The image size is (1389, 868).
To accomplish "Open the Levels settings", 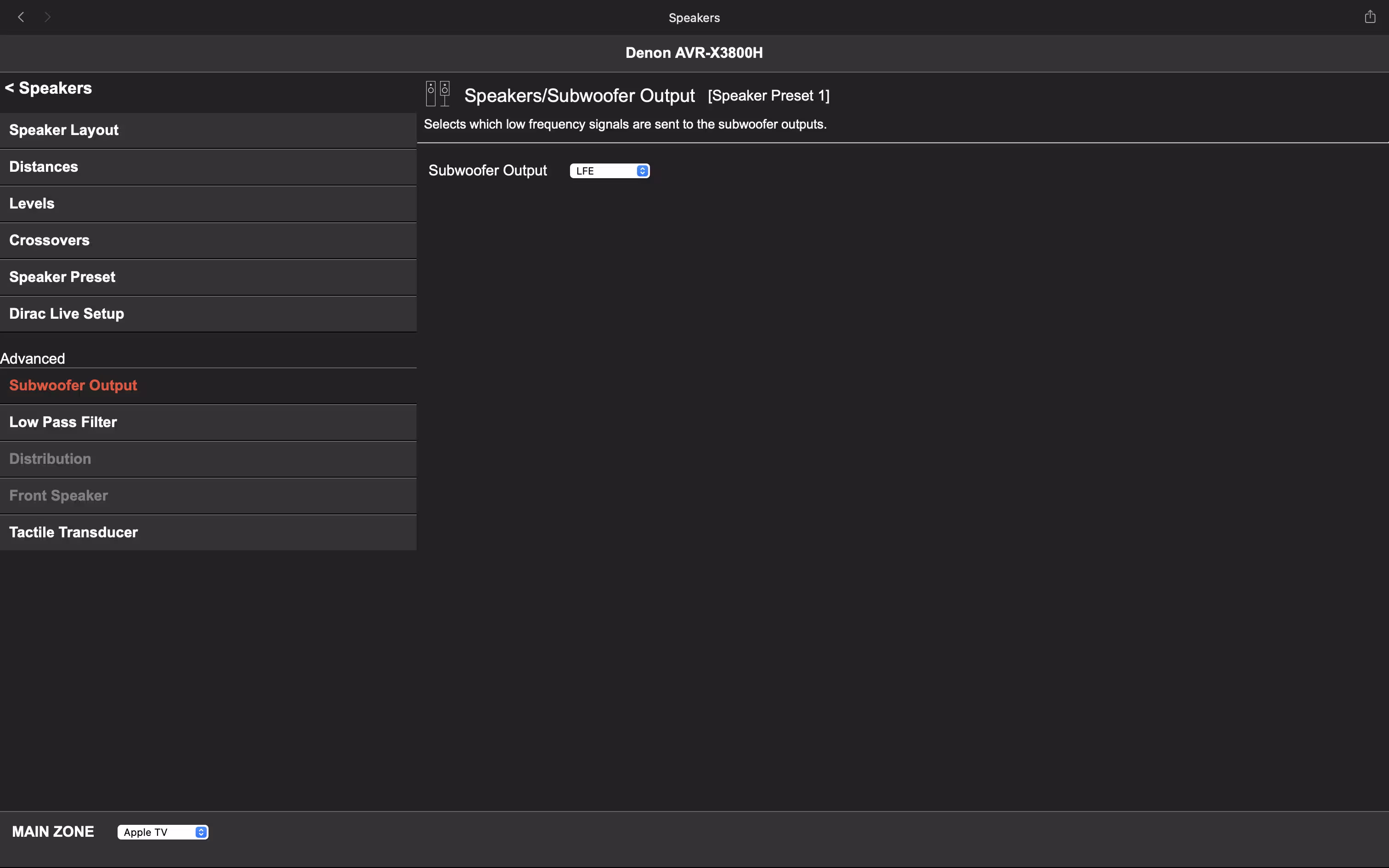I will pyautogui.click(x=32, y=204).
